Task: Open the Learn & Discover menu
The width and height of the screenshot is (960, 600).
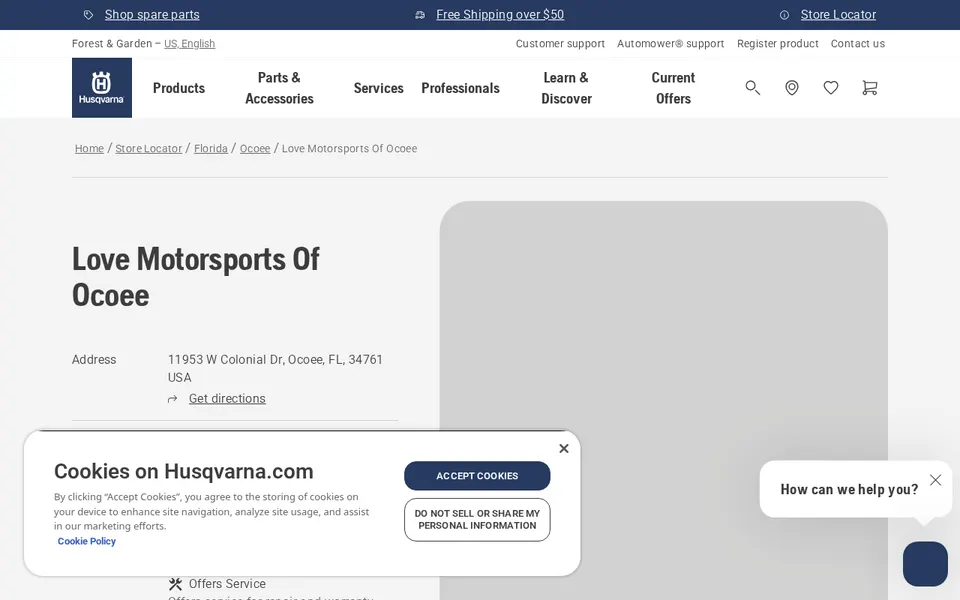Action: [x=566, y=88]
